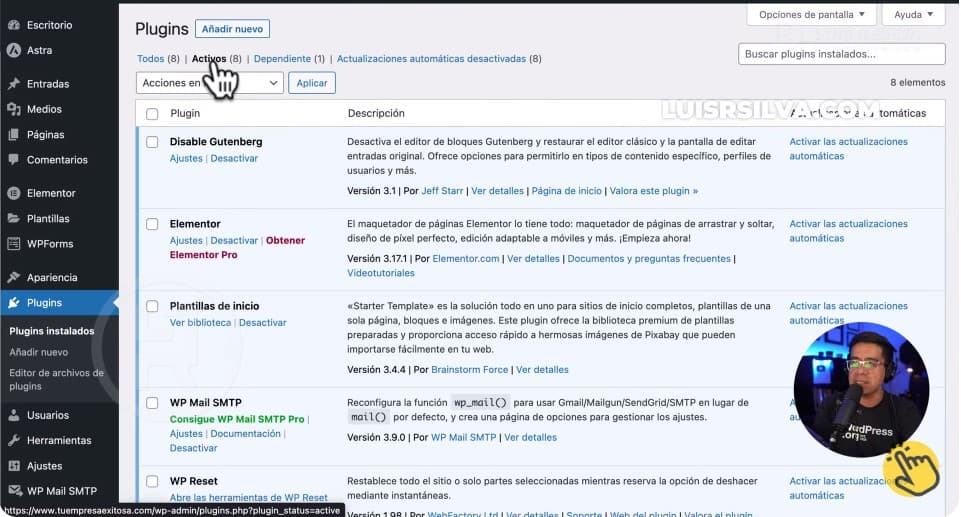The image size is (961, 517).
Task: Click Valora este plugin link
Action: (x=653, y=191)
